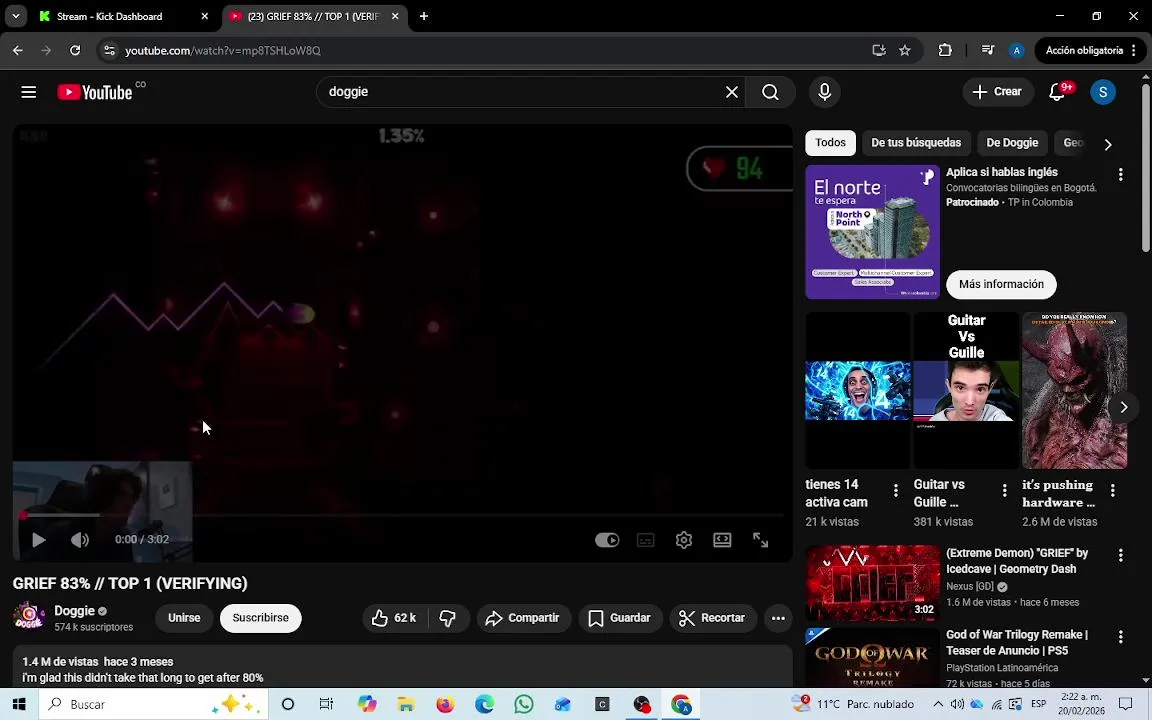This screenshot has height=720, width=1152.
Task: Go back in the browser
Action: tap(18, 50)
